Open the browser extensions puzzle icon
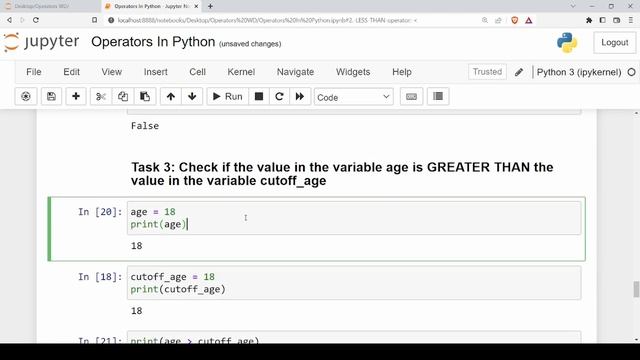The height and width of the screenshot is (360, 640). click(x=589, y=20)
